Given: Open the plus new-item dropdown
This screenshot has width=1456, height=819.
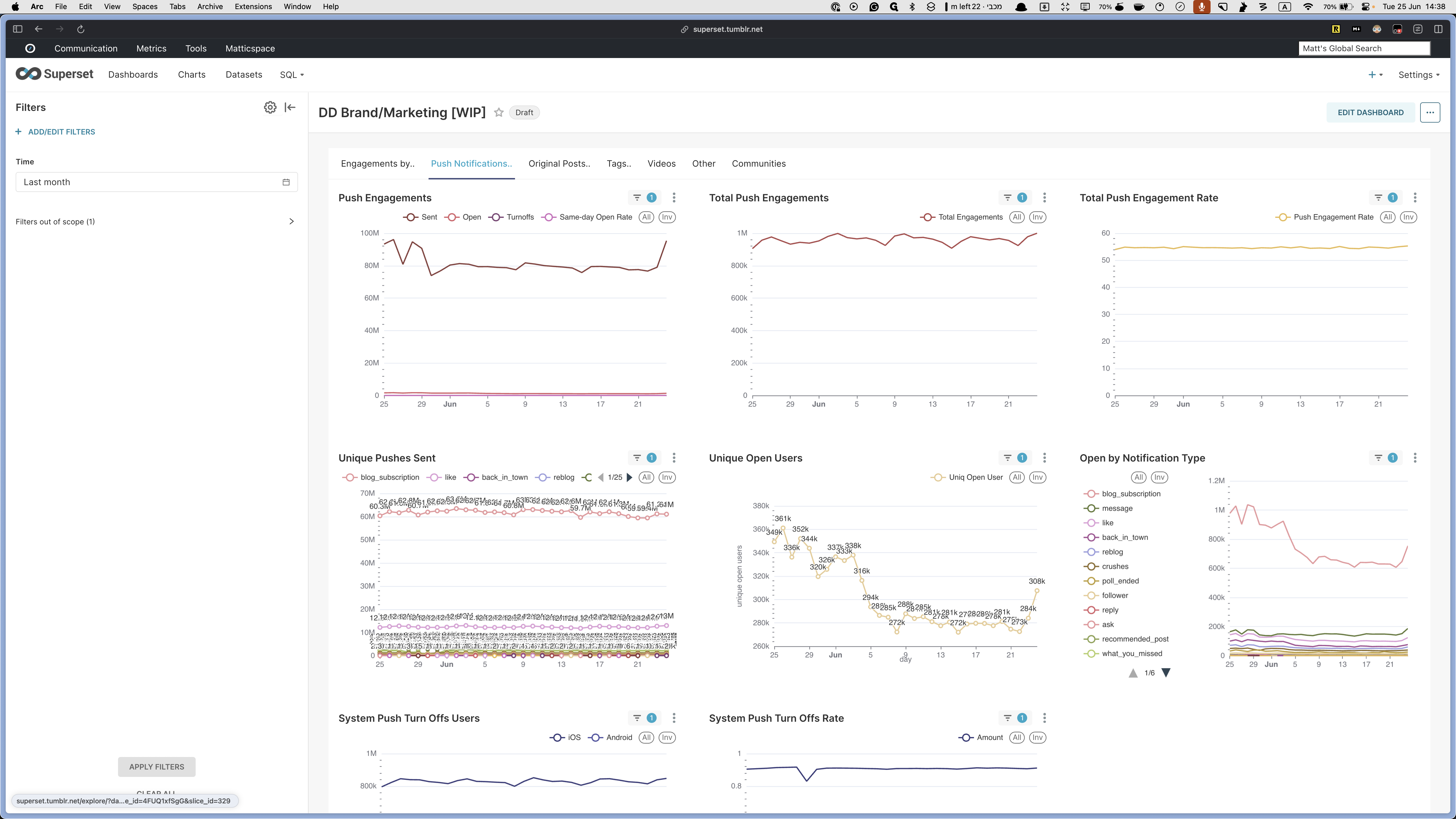Looking at the screenshot, I should [x=1375, y=75].
